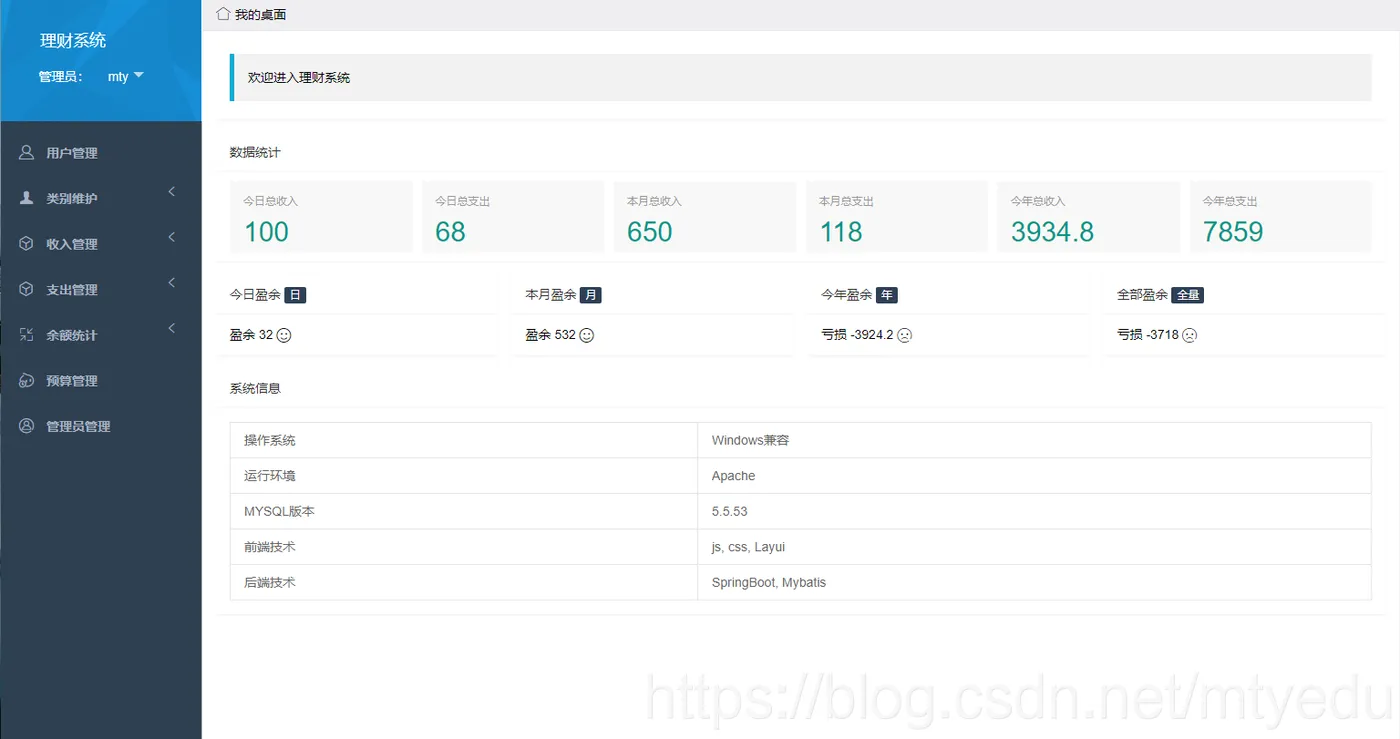The image size is (1400, 739).
Task: Select 支出管理 in the sidebar
Action: pyautogui.click(x=101, y=289)
